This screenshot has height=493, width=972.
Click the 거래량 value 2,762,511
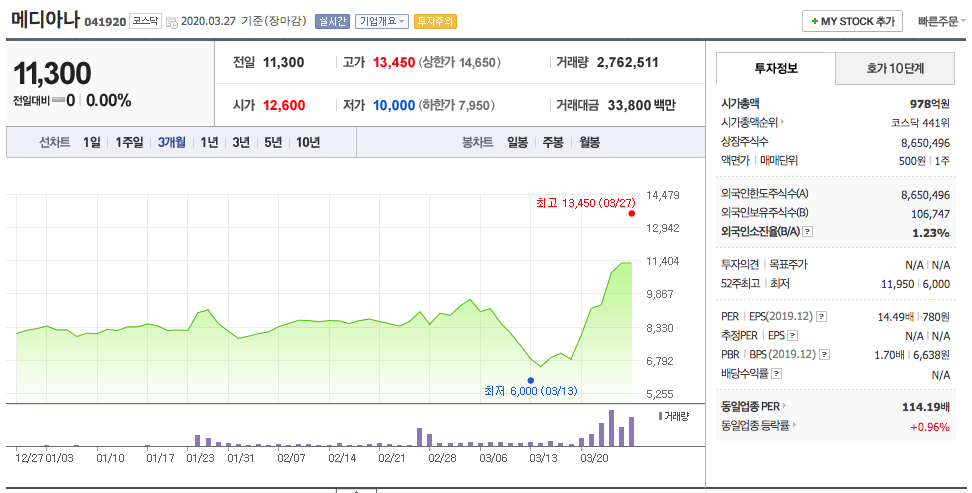pos(627,63)
